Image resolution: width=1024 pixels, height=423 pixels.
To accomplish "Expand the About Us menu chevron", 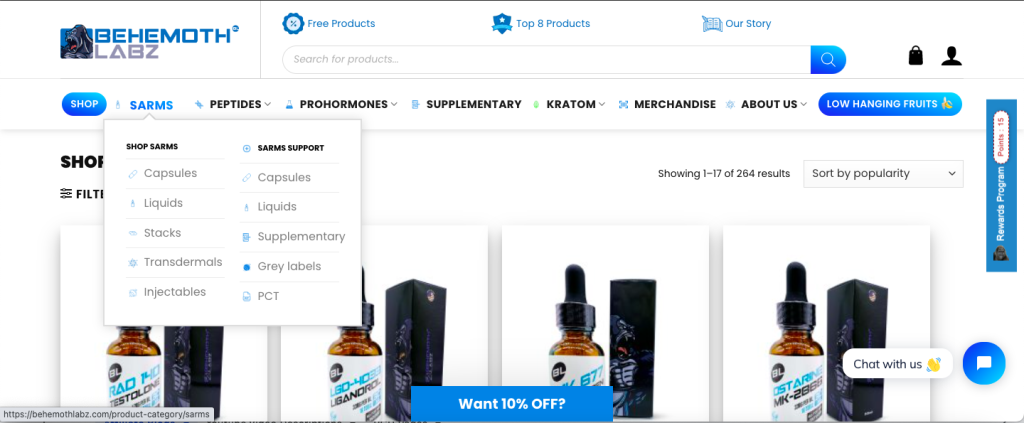I will click(803, 104).
